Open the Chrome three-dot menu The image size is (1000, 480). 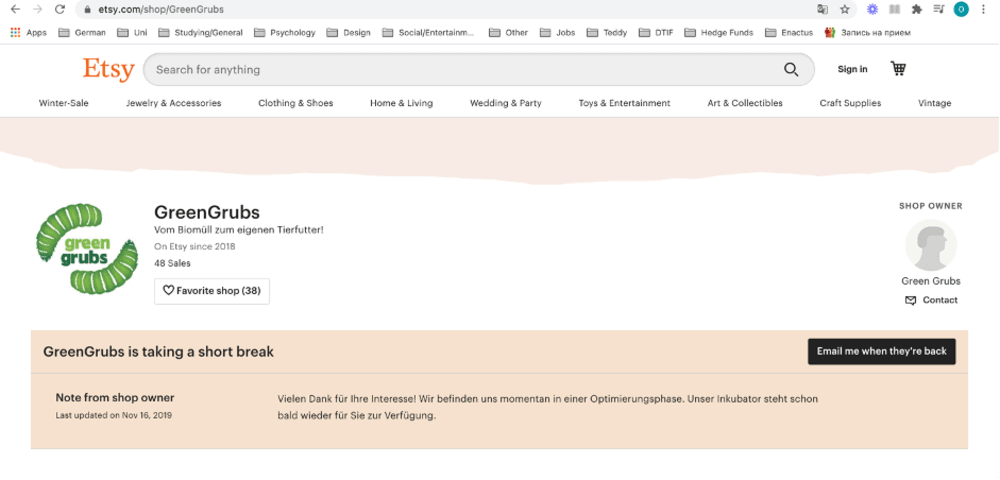coord(984,10)
